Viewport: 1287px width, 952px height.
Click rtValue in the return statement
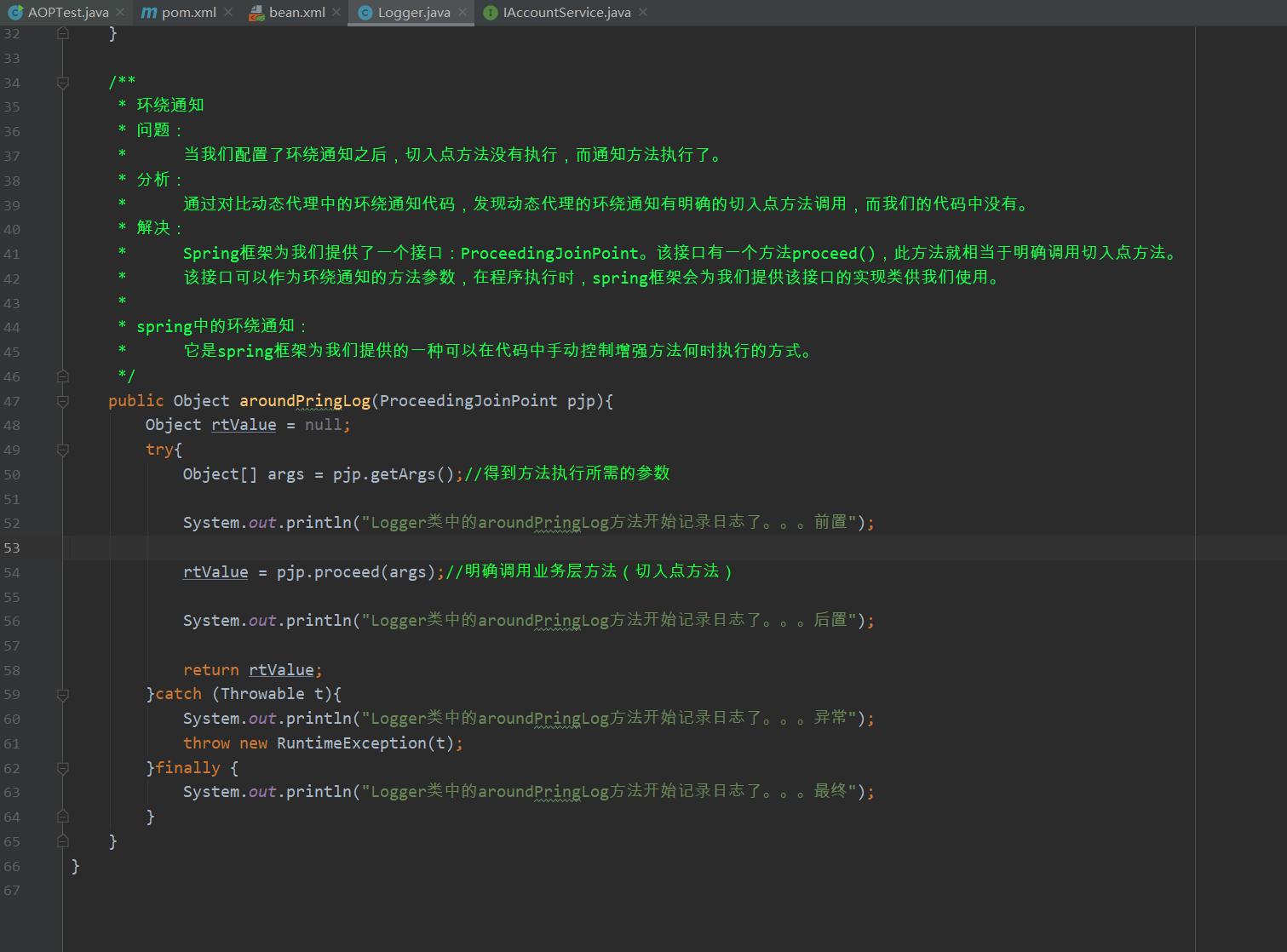tap(281, 670)
